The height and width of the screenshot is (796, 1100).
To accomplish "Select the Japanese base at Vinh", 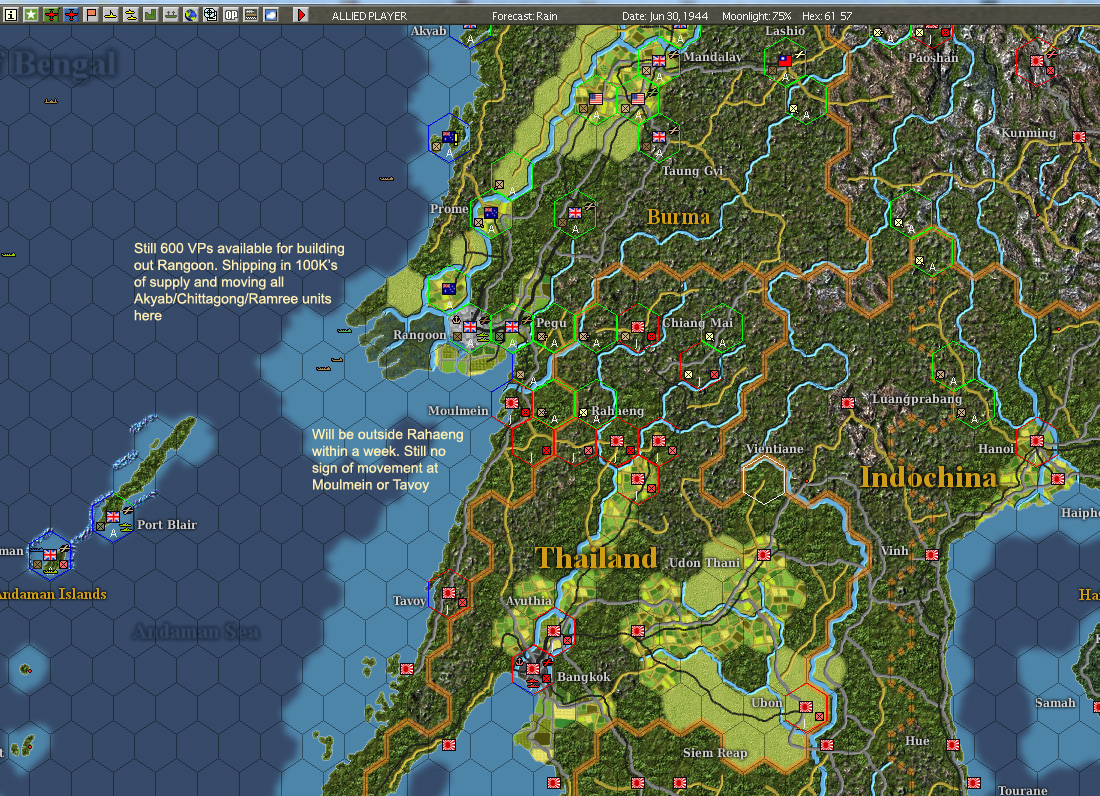I will [932, 555].
